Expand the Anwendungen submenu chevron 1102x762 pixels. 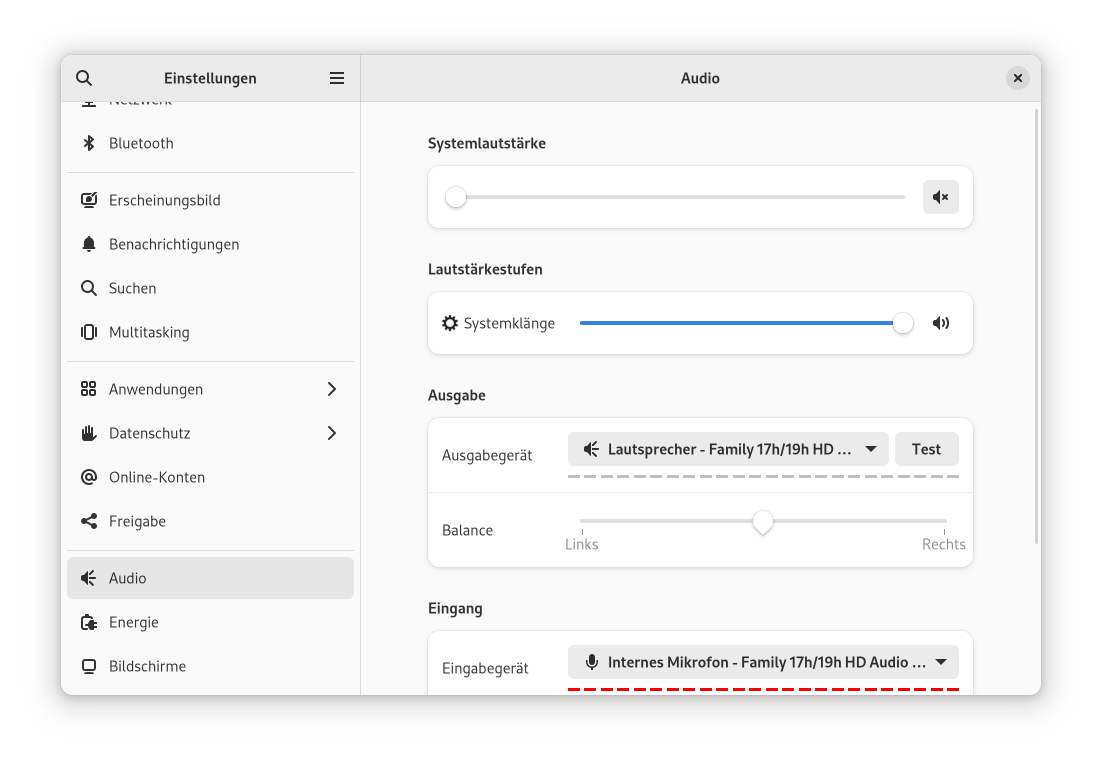pyautogui.click(x=332, y=389)
